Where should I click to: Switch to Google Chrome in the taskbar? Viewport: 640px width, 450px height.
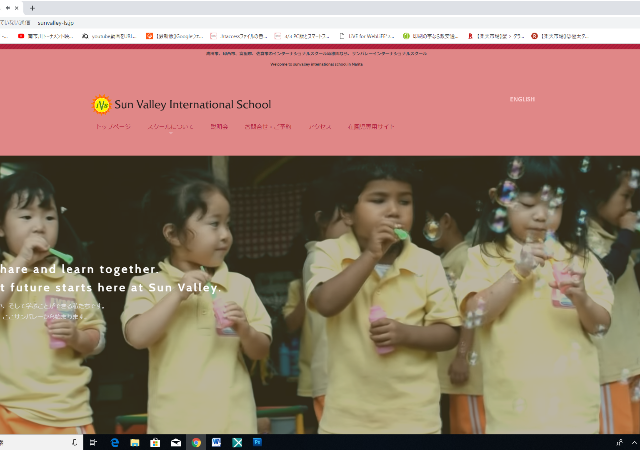click(x=196, y=442)
